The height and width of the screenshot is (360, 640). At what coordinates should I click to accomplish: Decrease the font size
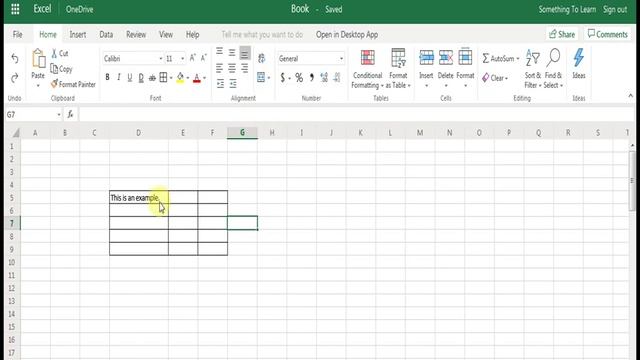point(203,58)
